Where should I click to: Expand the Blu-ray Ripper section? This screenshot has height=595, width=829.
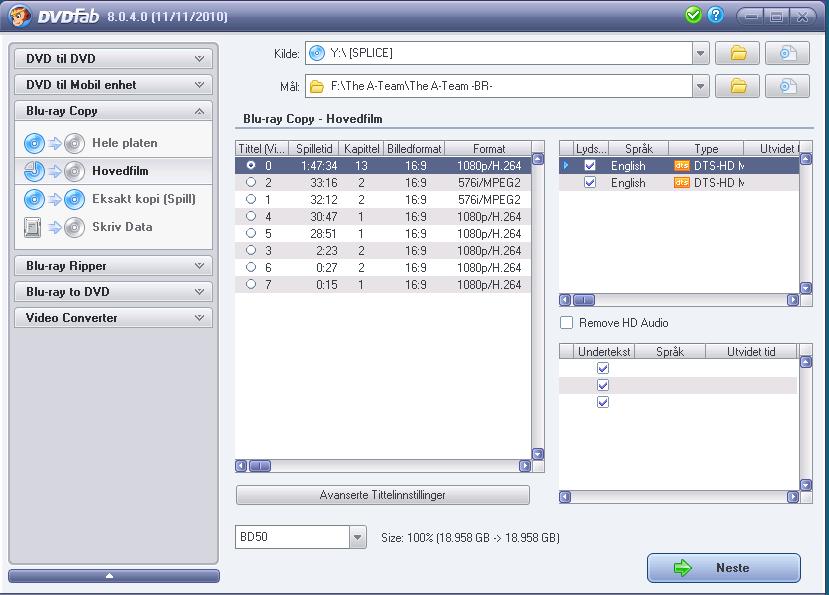pos(113,266)
